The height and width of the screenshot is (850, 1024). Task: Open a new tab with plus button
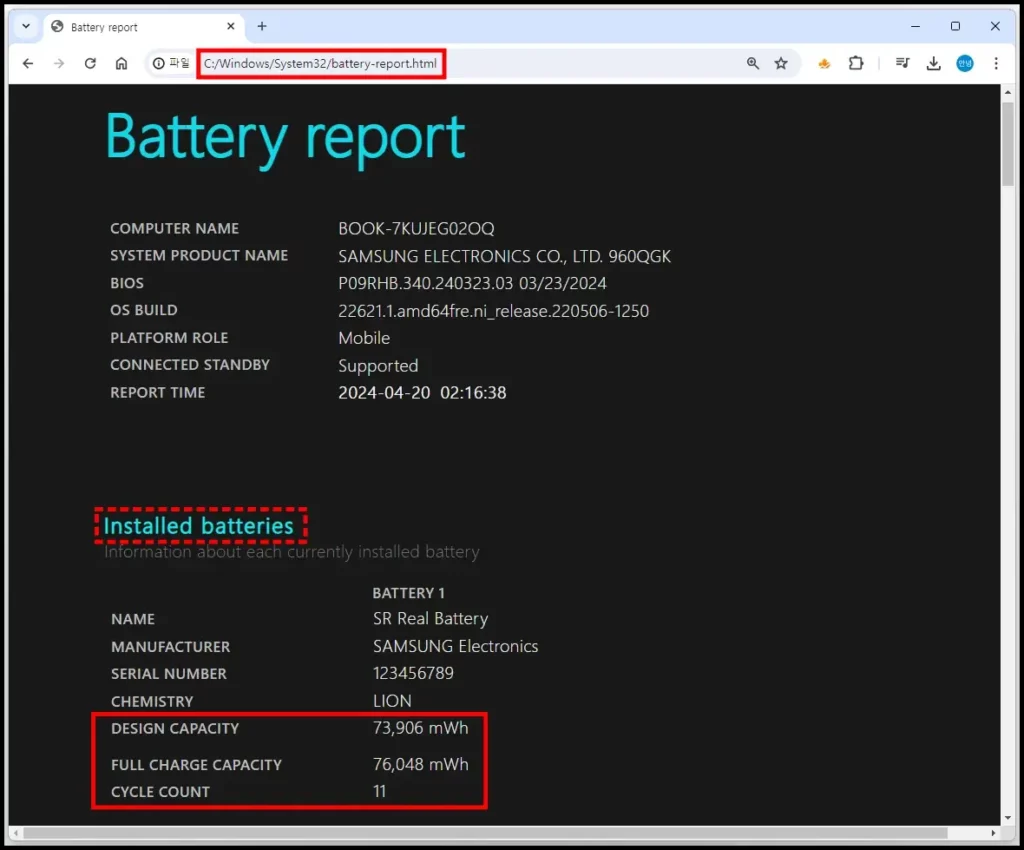coord(262,26)
